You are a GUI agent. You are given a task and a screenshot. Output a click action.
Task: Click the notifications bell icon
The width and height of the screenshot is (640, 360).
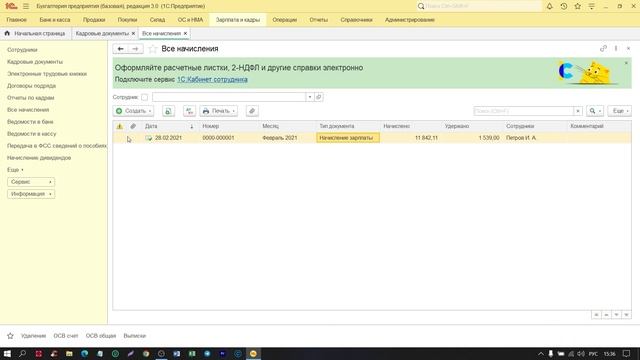(x=549, y=6)
